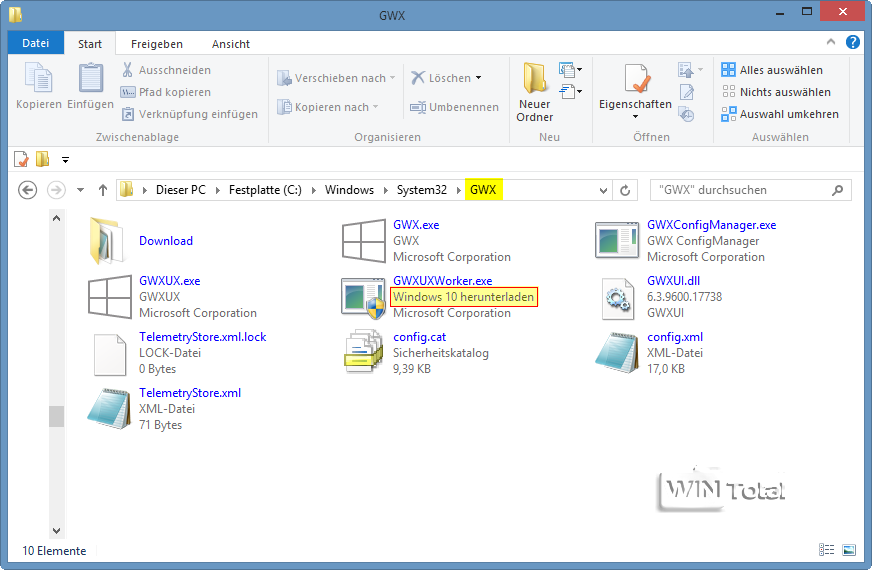872x570 pixels.
Task: Select the Download folder
Action: pyautogui.click(x=142, y=241)
